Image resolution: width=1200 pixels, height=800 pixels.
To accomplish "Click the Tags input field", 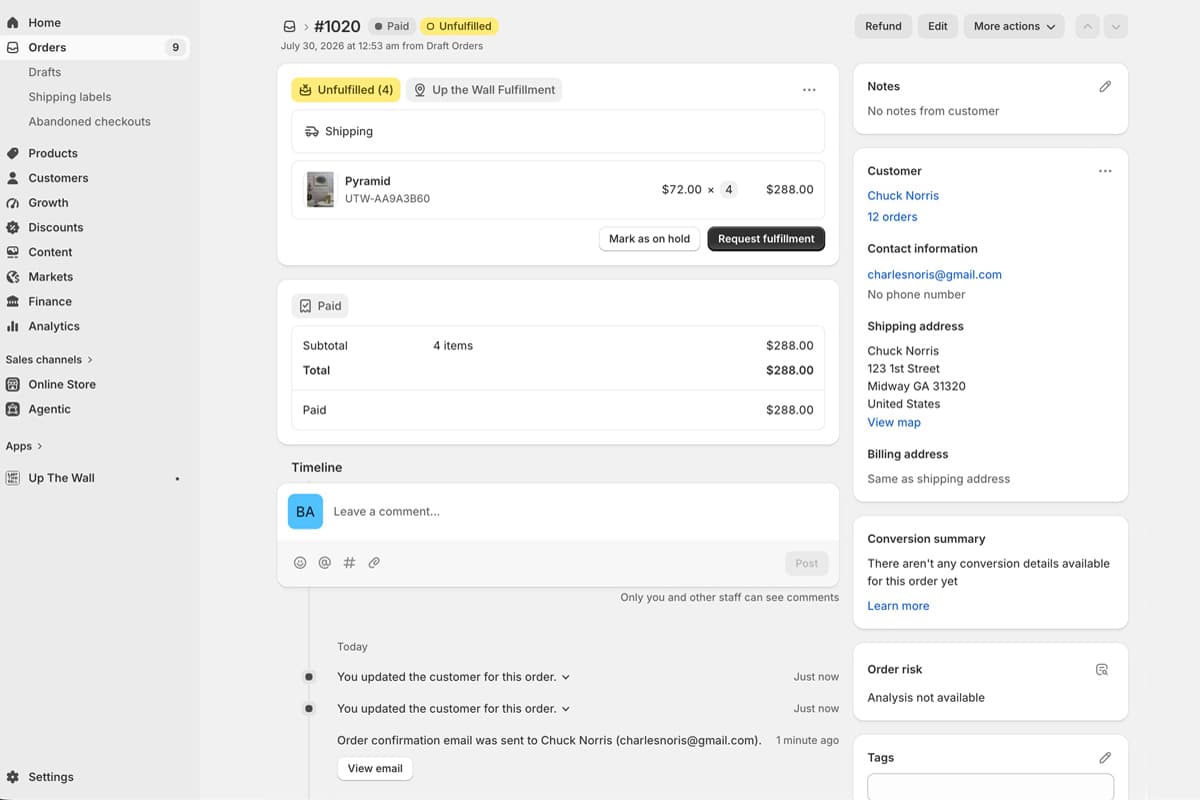I will [x=990, y=787].
